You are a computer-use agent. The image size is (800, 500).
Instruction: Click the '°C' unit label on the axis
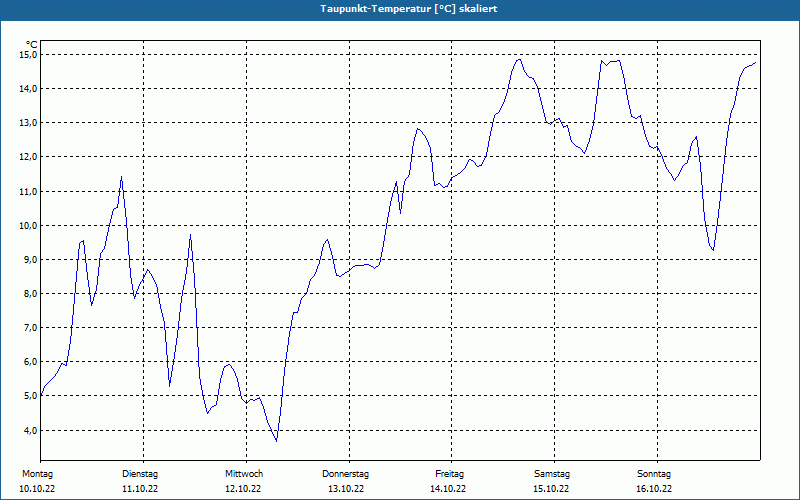tap(31, 44)
